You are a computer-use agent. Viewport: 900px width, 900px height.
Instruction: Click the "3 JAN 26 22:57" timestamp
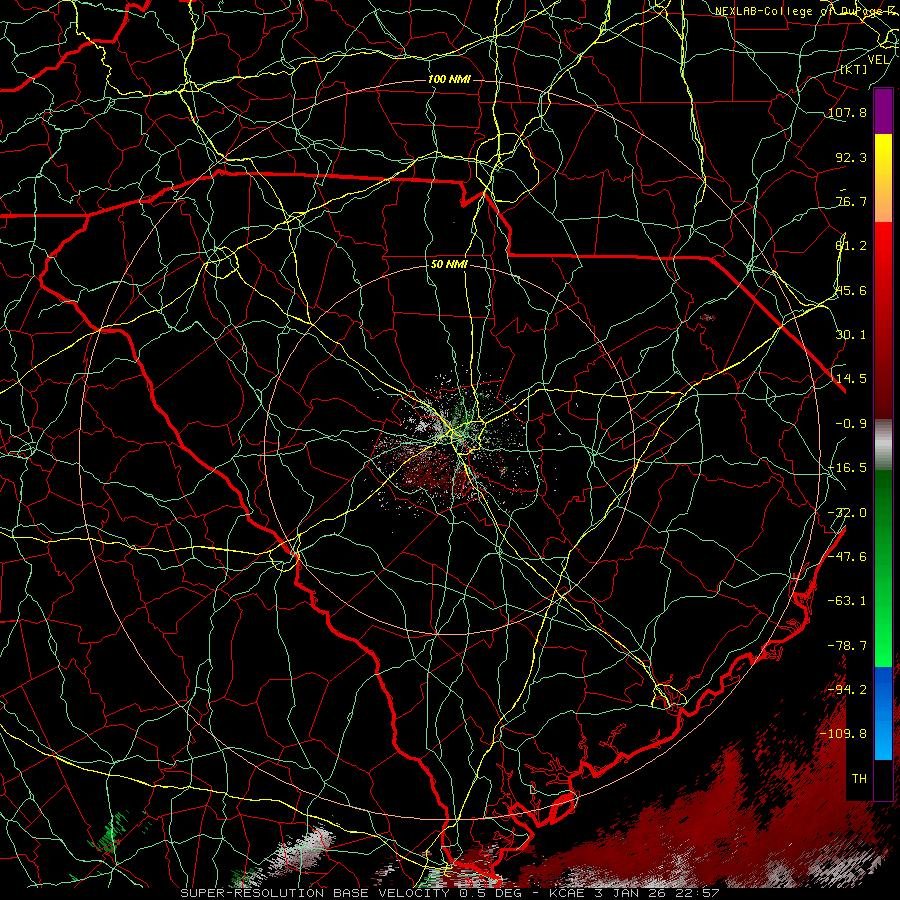(x=657, y=893)
